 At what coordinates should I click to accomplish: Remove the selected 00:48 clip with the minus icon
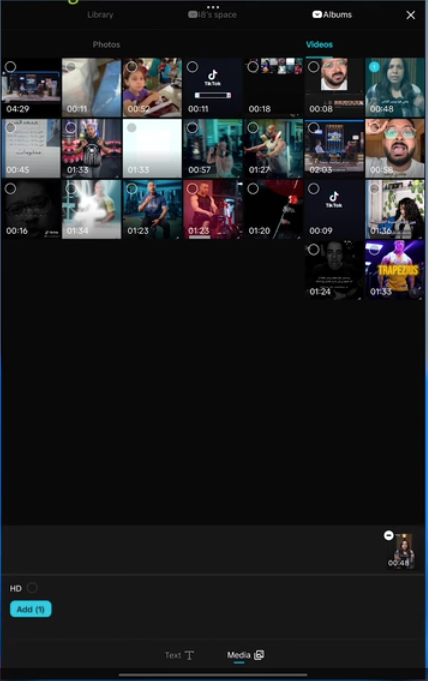tap(388, 535)
